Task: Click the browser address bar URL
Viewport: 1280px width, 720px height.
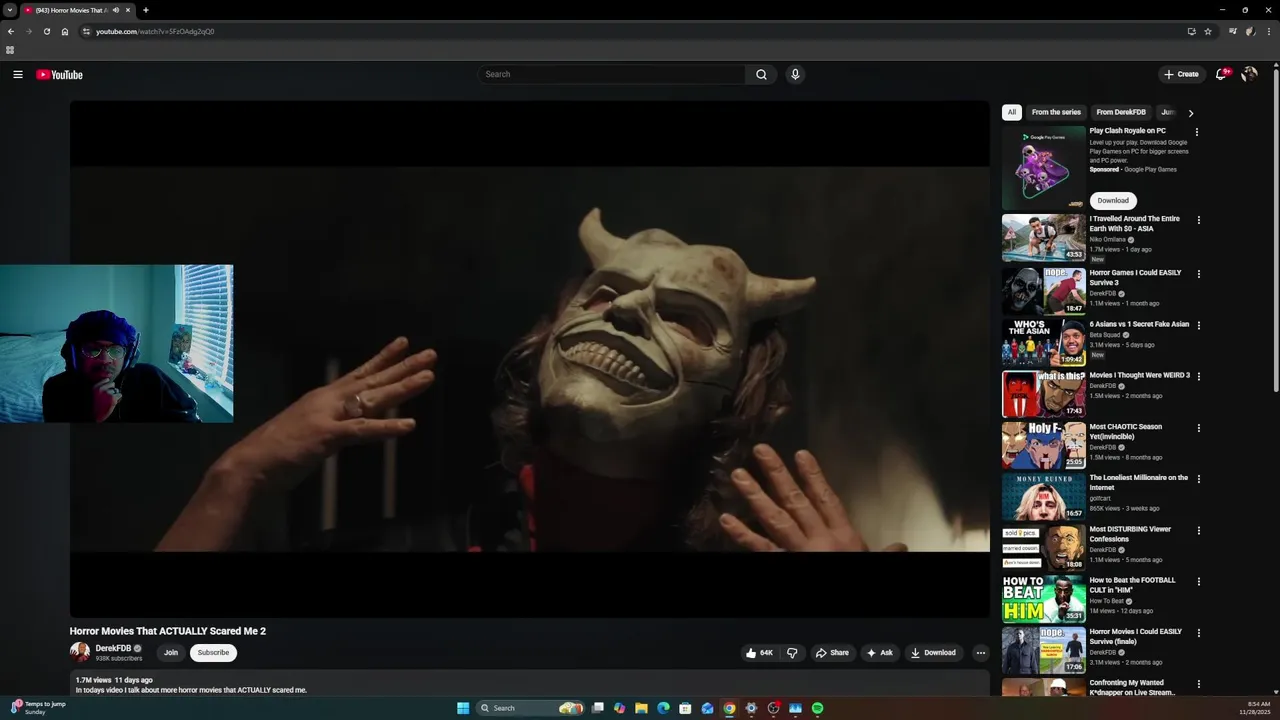Action: (155, 31)
